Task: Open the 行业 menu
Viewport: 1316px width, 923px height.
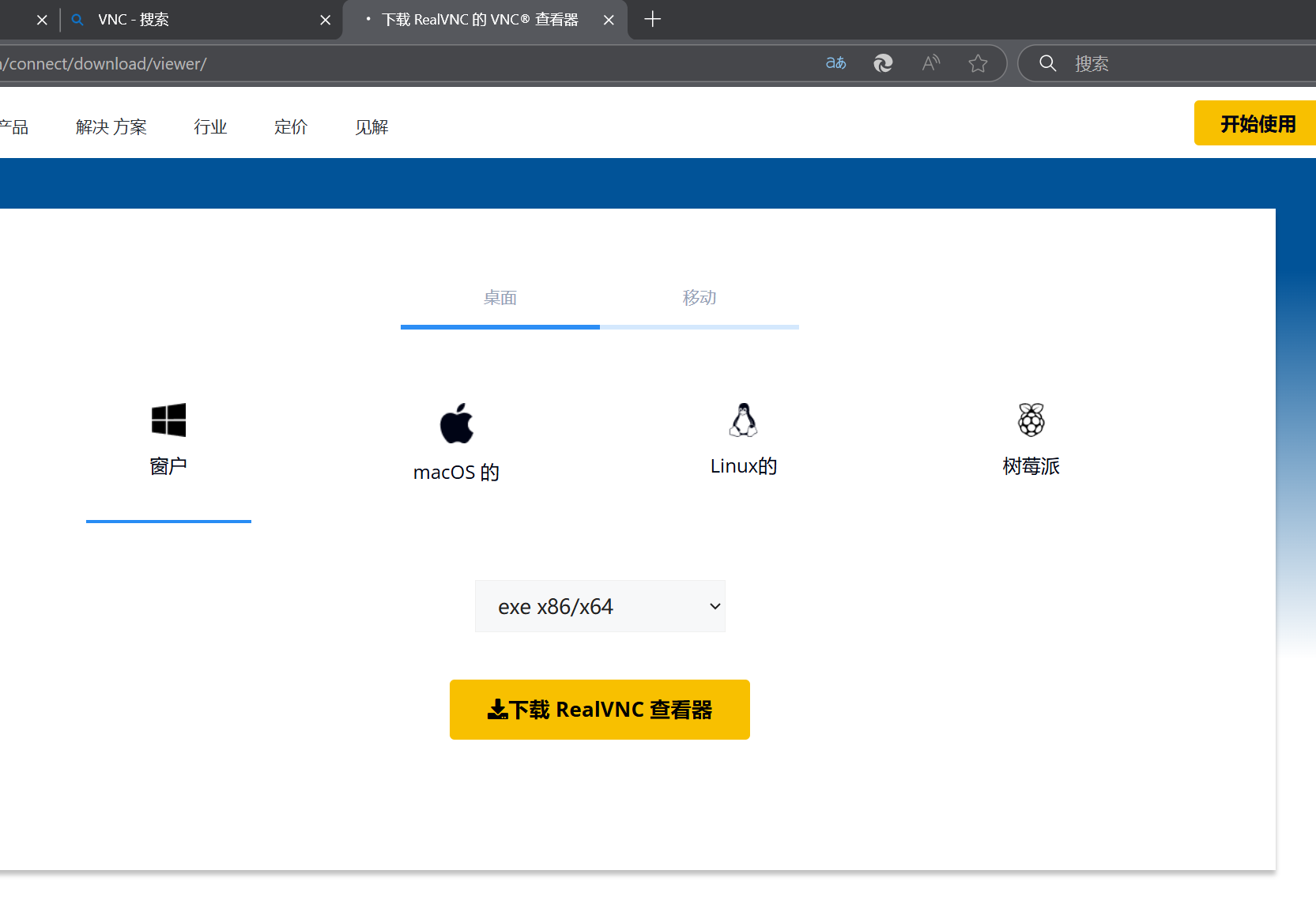Action: [210, 127]
